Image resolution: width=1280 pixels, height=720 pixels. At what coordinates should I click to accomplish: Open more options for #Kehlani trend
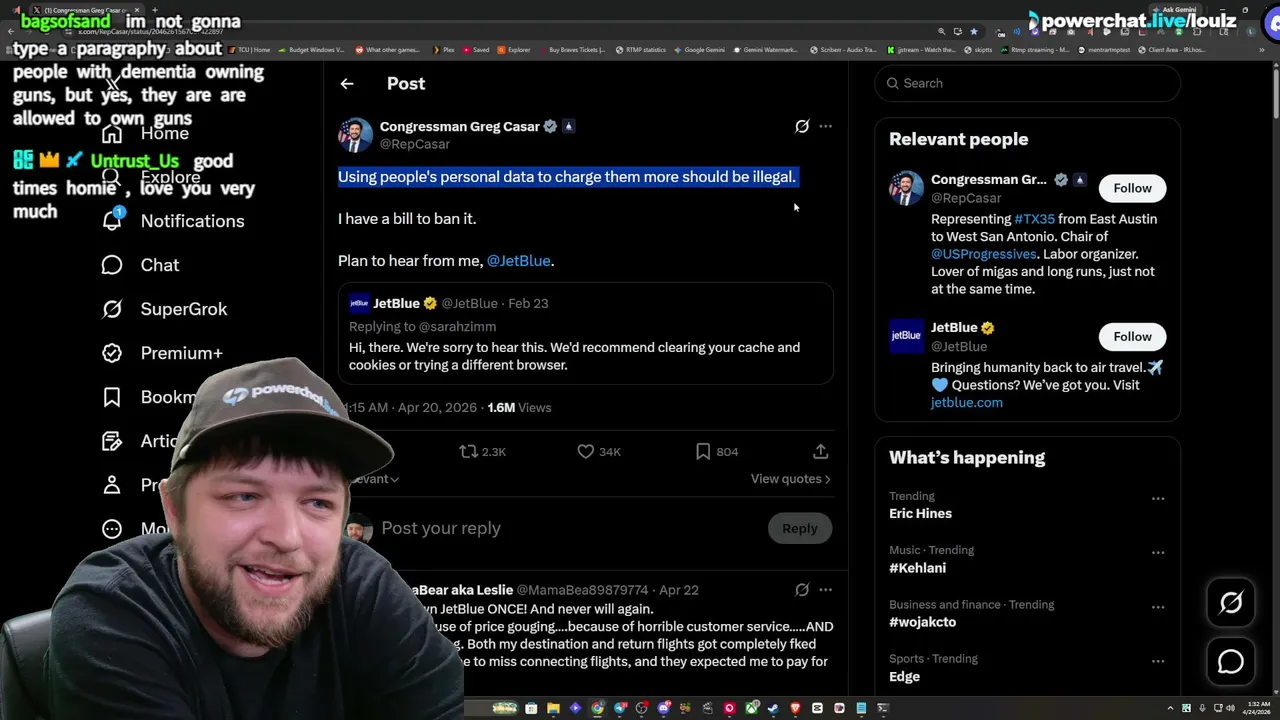click(1158, 552)
